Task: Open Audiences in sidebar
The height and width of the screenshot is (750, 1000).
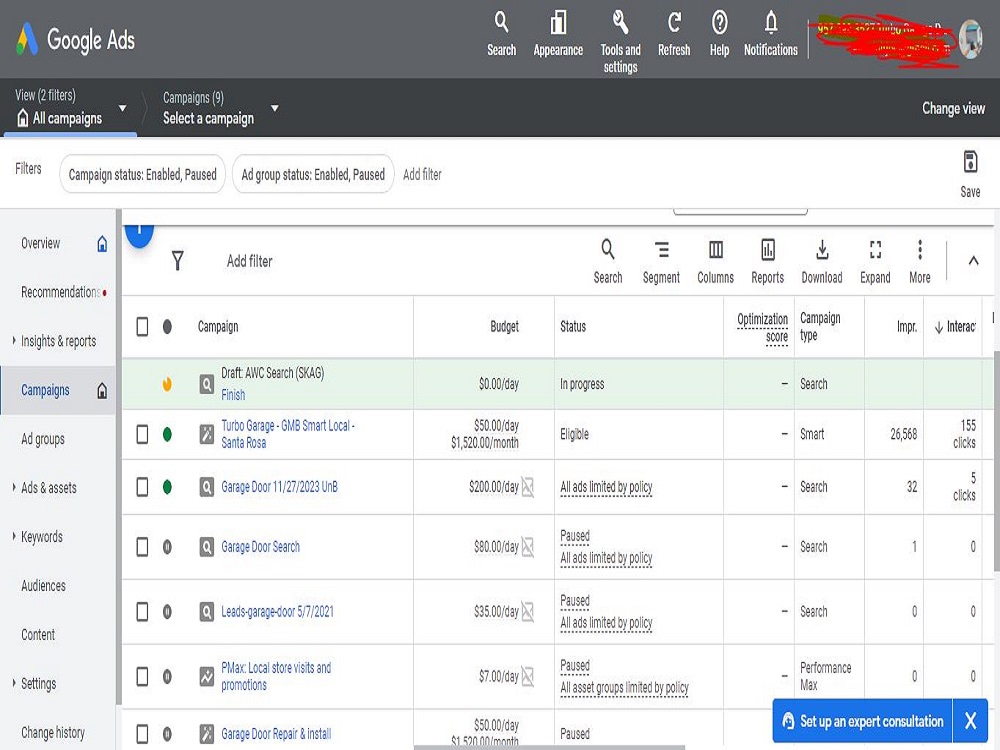Action: (x=43, y=585)
